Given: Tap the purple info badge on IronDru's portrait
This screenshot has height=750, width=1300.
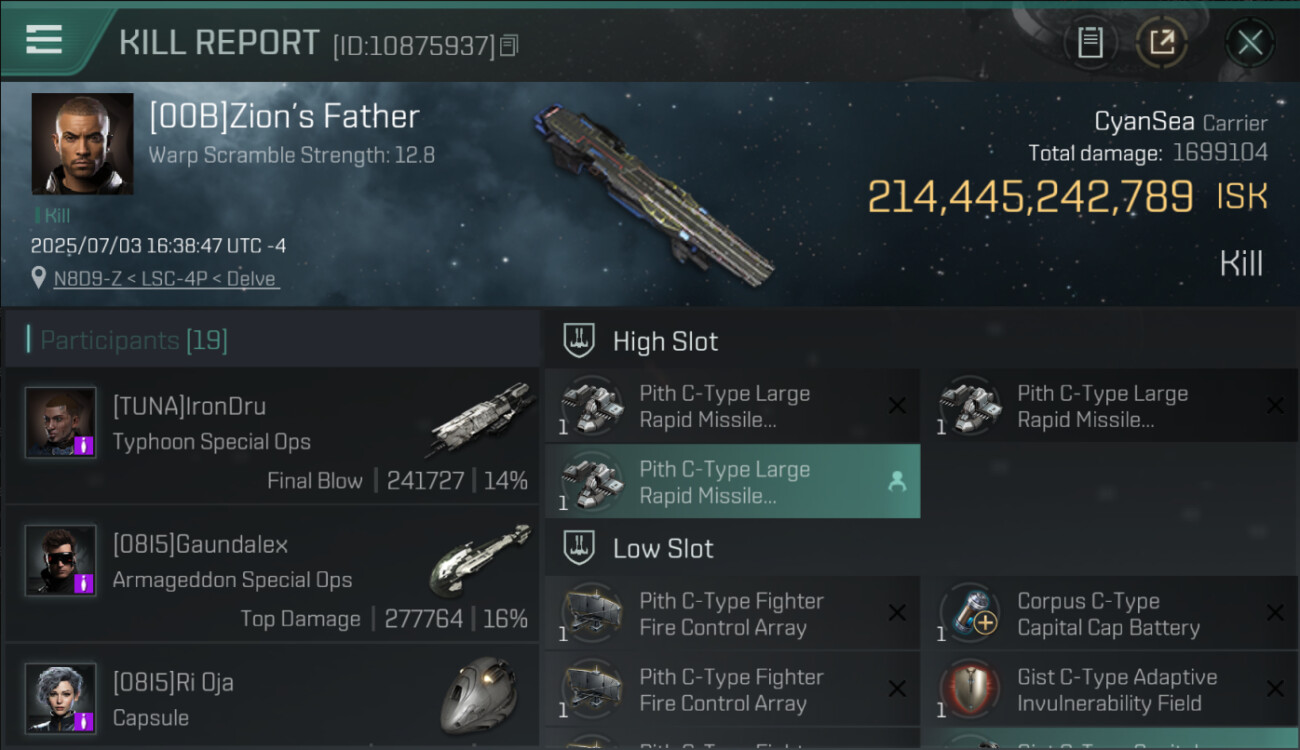Looking at the screenshot, I should [x=85, y=445].
